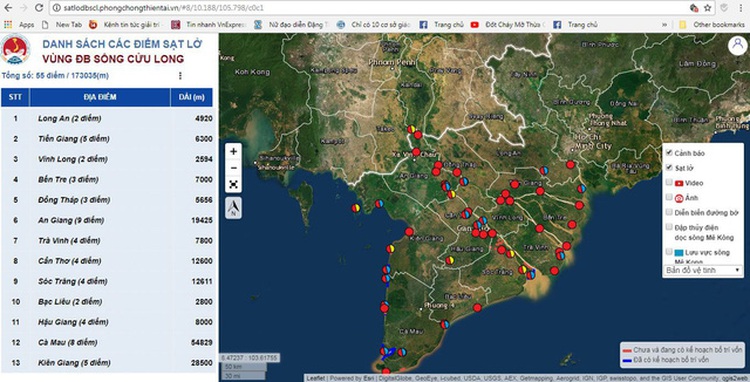Click the 54829 length value
The image size is (750, 382).
[x=202, y=342]
